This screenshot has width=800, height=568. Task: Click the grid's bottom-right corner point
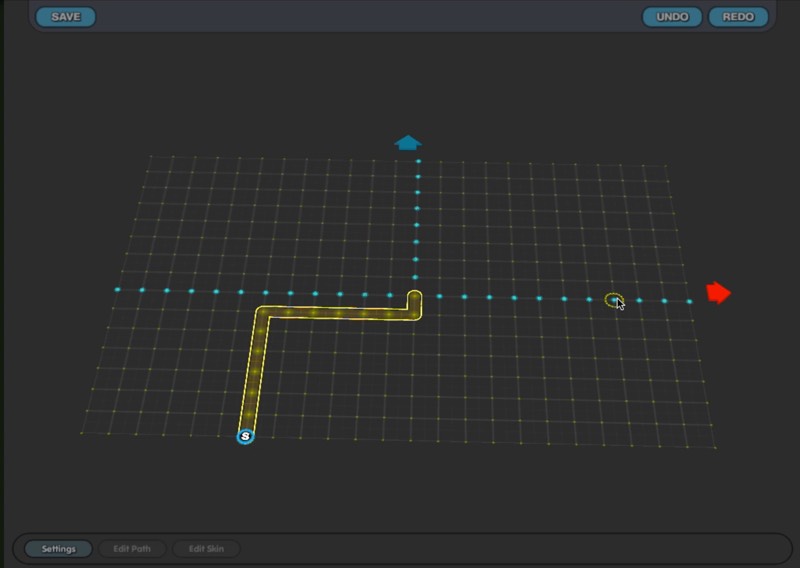715,446
